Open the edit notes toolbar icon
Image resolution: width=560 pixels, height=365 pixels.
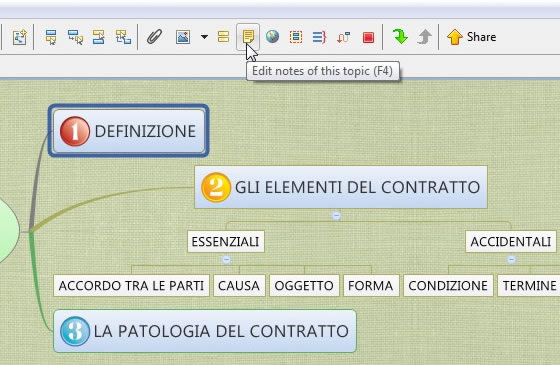[248, 37]
